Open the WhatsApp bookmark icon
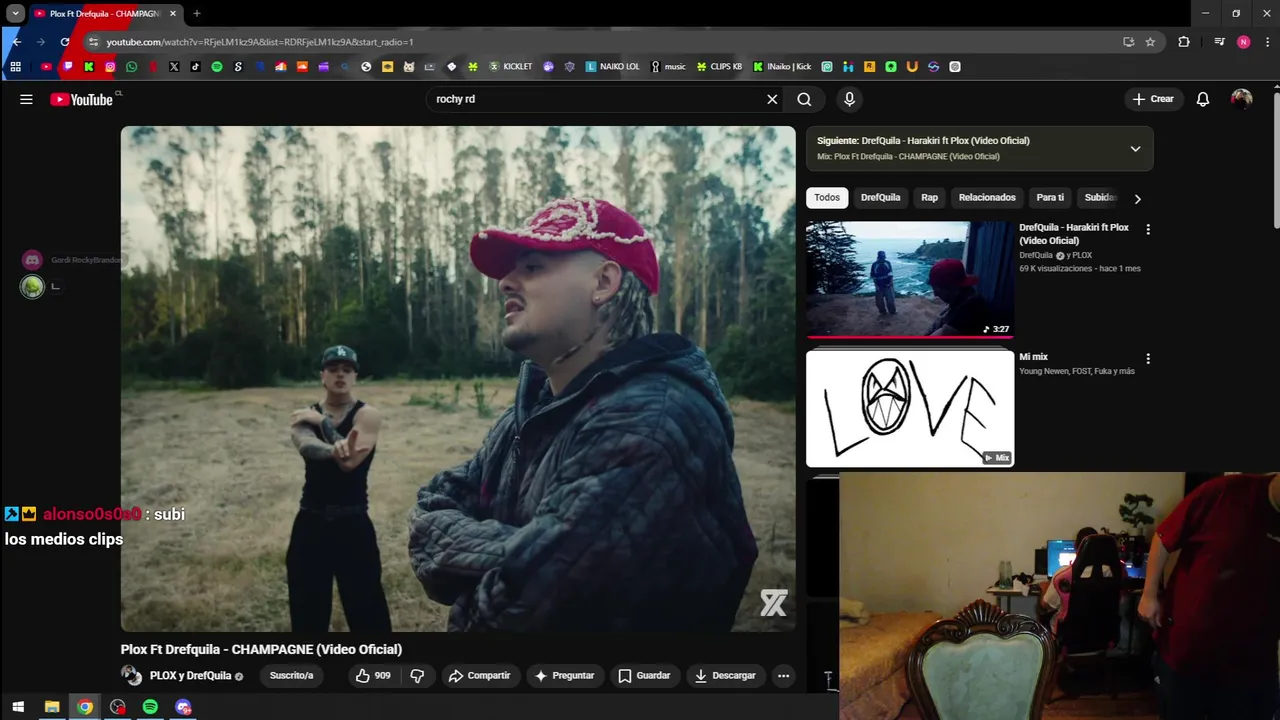The height and width of the screenshot is (720, 1280). tap(131, 67)
